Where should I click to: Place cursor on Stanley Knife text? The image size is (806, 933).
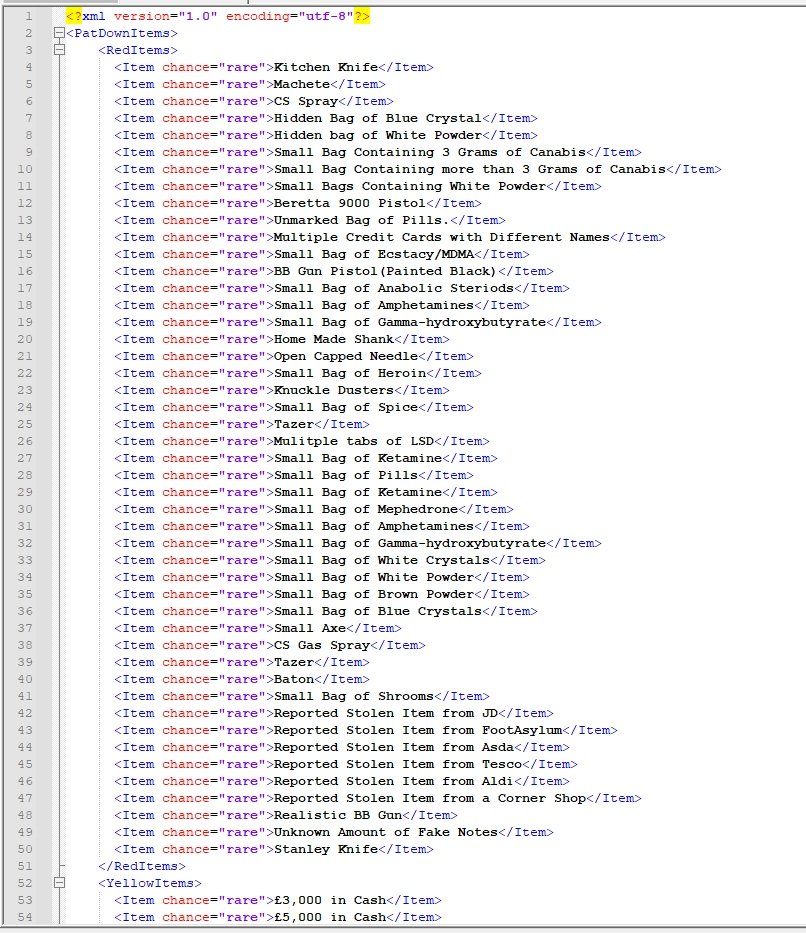pos(325,849)
